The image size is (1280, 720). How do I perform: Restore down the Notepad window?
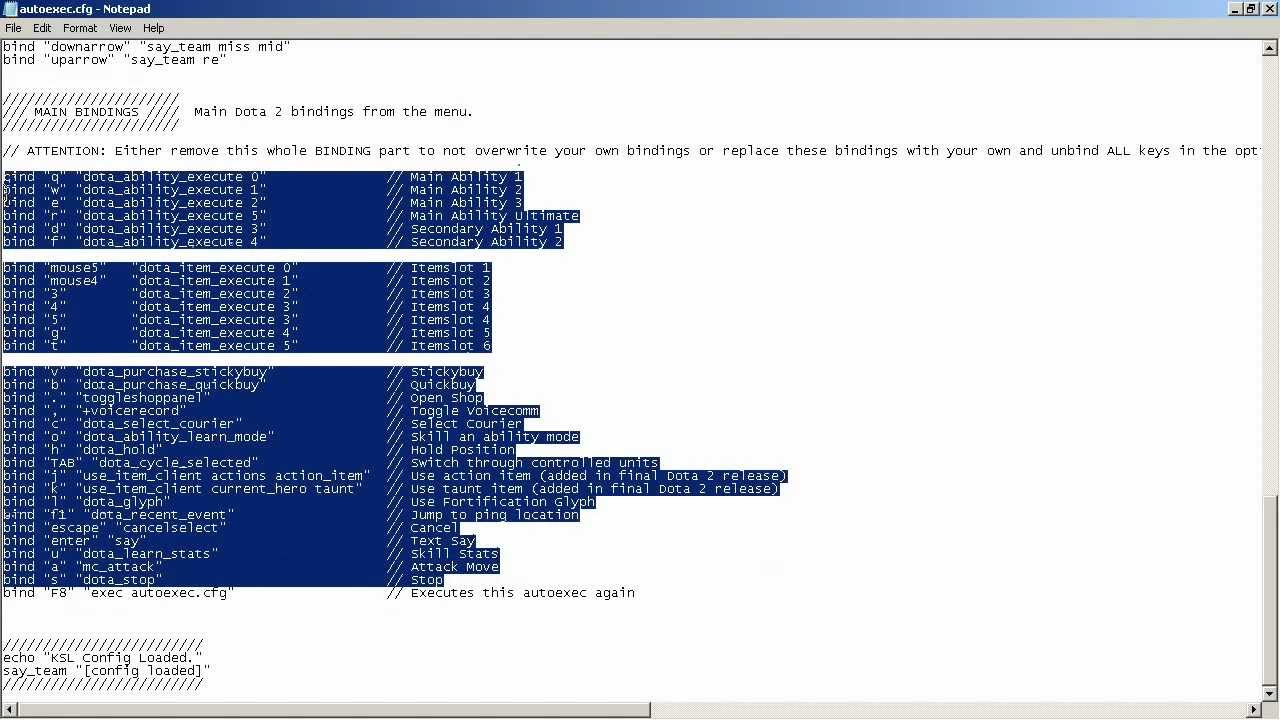[x=1251, y=9]
